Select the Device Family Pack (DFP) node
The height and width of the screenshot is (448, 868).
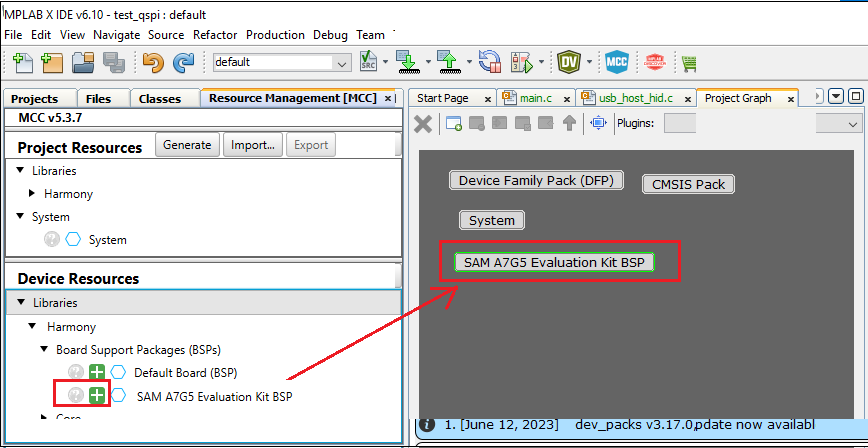coord(536,181)
